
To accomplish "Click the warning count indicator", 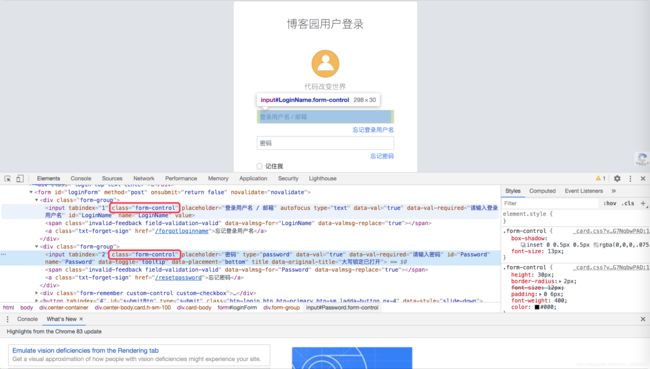I will [601, 178].
